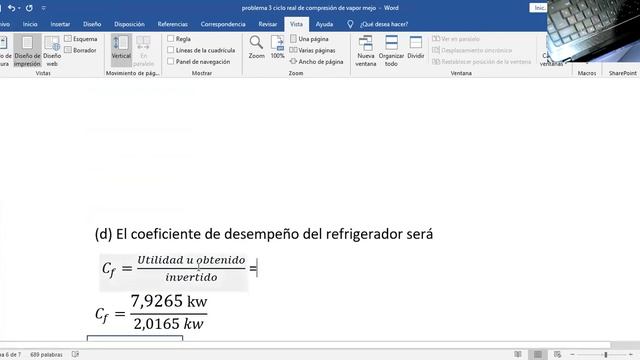Switch to Borrador view

(x=80, y=50)
